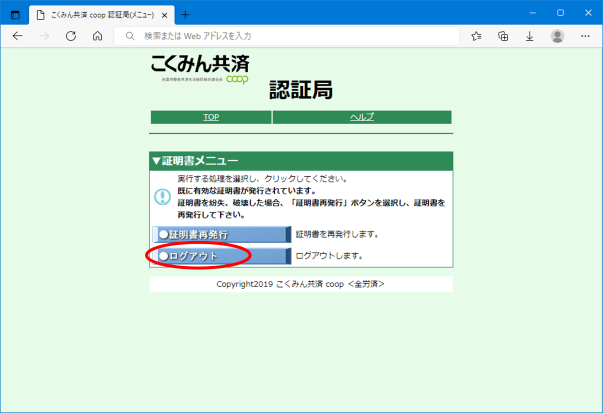Open the Settings and more menu

585,36
